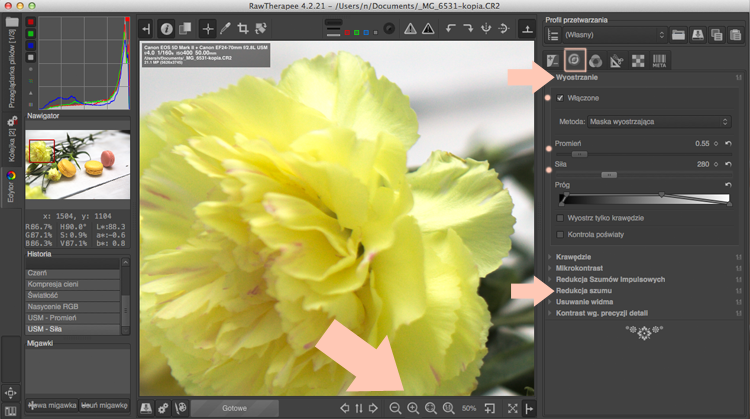Select 'Nasycenie RGB' in the history list
This screenshot has width=750, height=419.
click(x=73, y=307)
